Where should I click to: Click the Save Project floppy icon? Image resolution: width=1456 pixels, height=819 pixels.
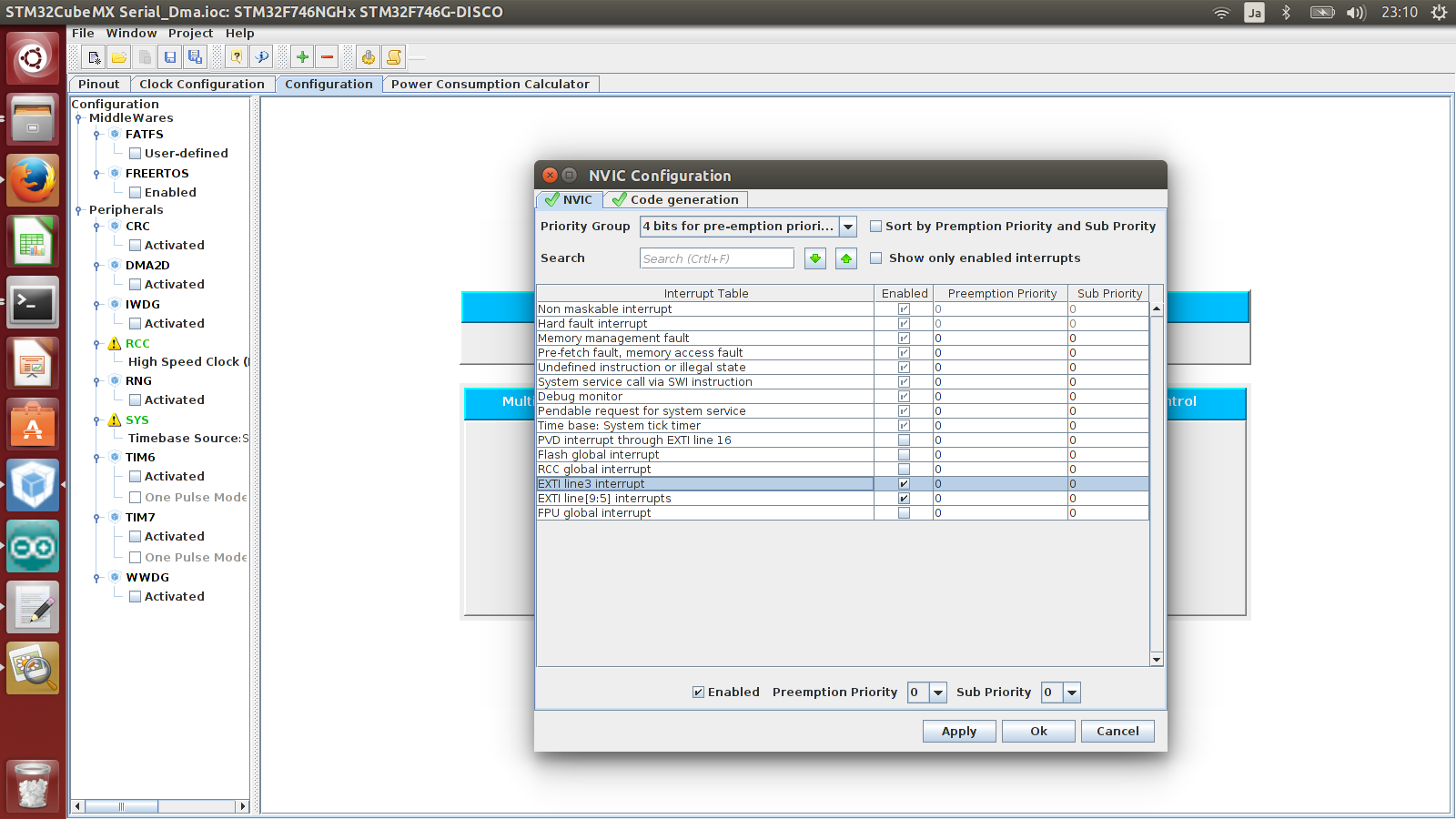click(x=170, y=57)
